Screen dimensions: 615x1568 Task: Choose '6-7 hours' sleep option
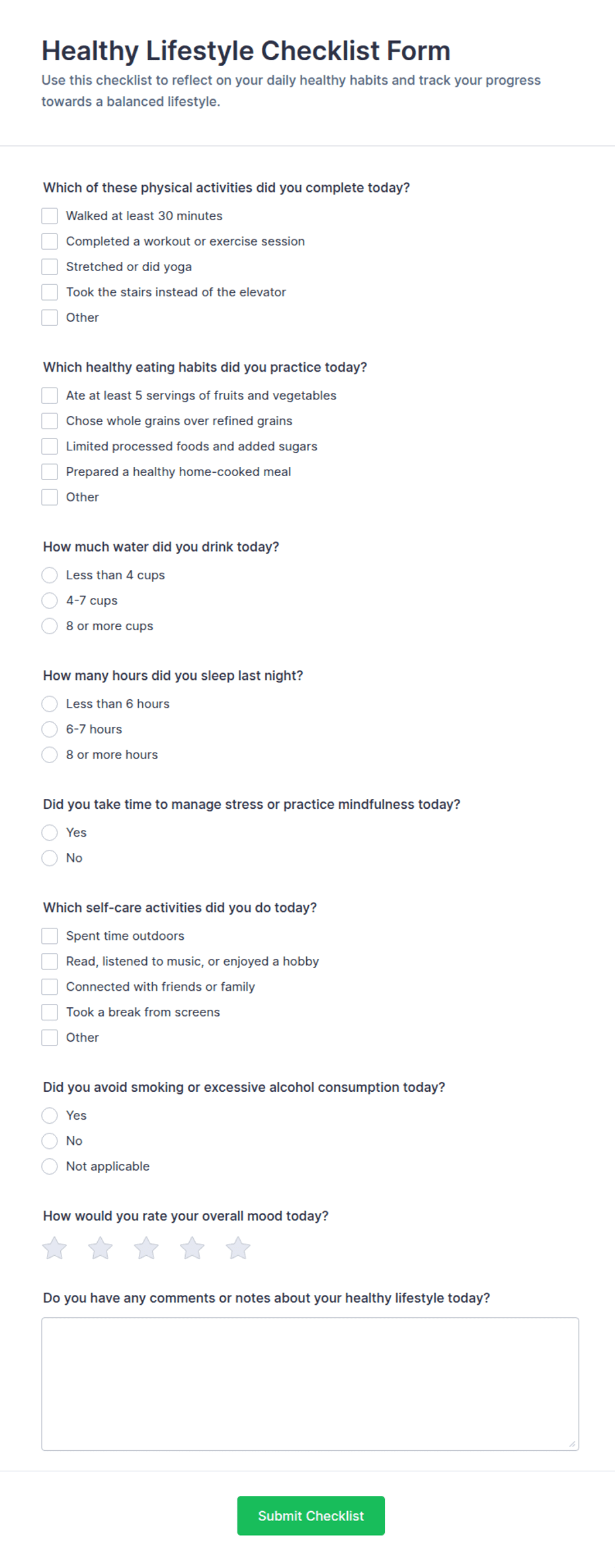coord(50,729)
